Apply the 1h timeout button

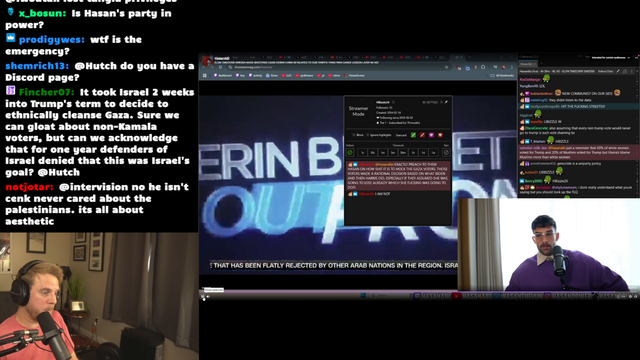(413, 153)
